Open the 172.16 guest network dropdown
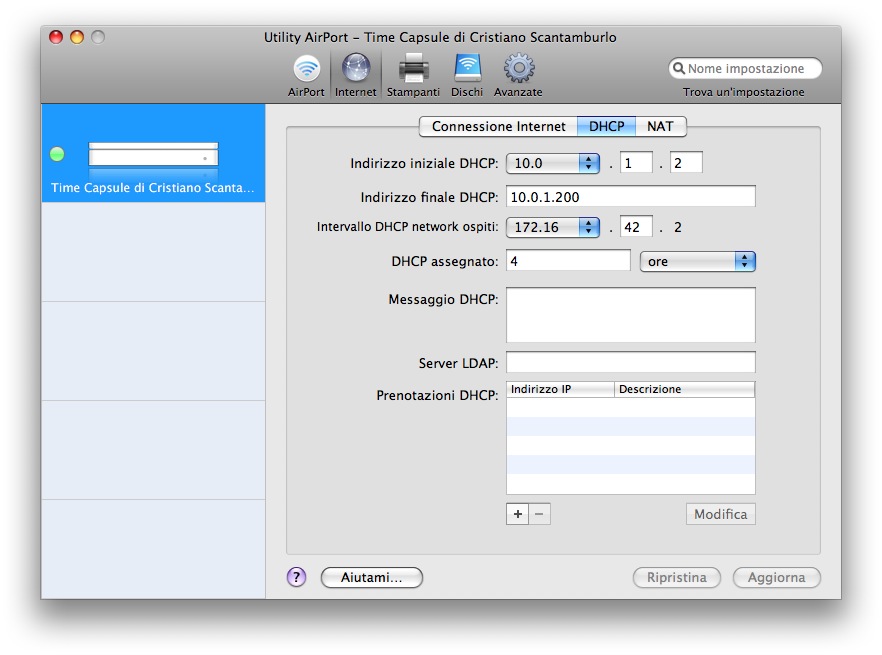The width and height of the screenshot is (882, 655). [x=553, y=227]
